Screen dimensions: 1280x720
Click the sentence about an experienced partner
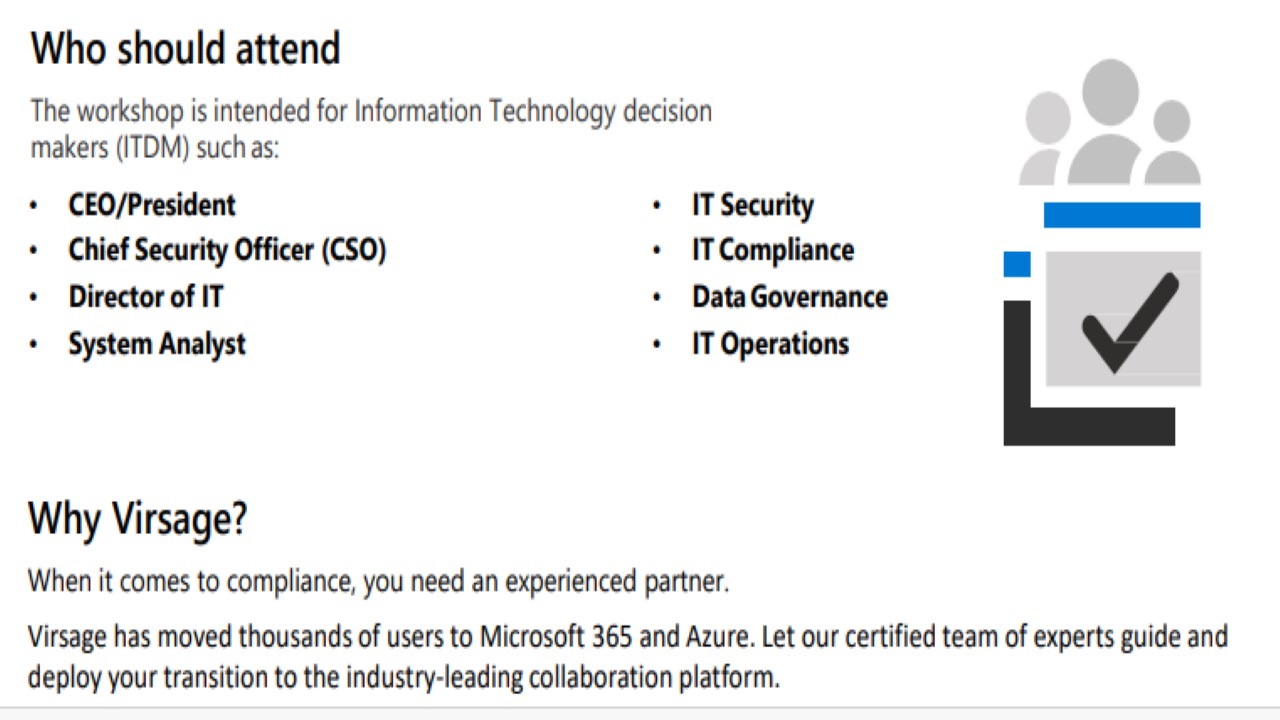coord(378,581)
